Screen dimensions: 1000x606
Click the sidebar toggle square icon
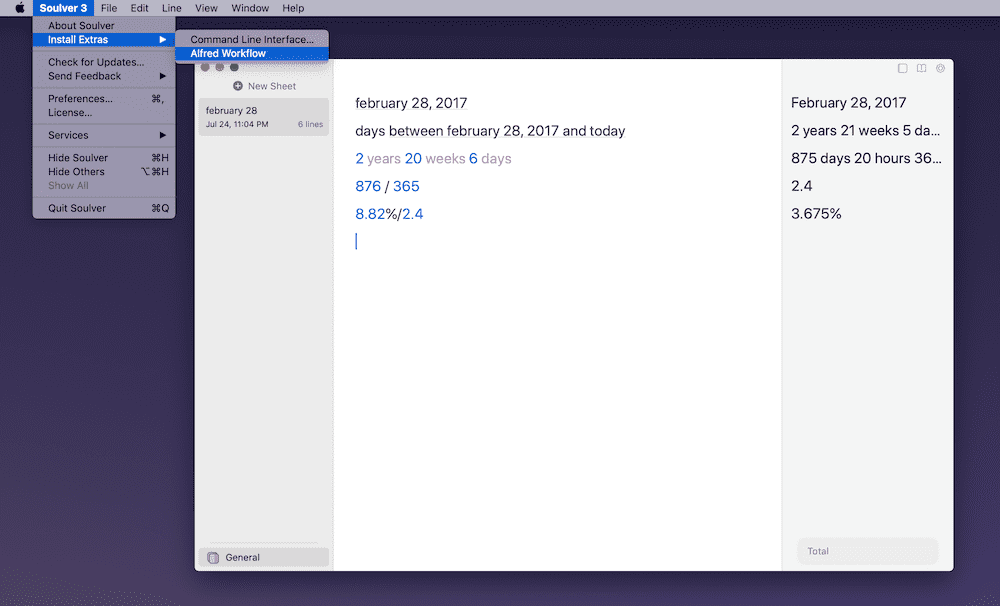pyautogui.click(x=902, y=68)
